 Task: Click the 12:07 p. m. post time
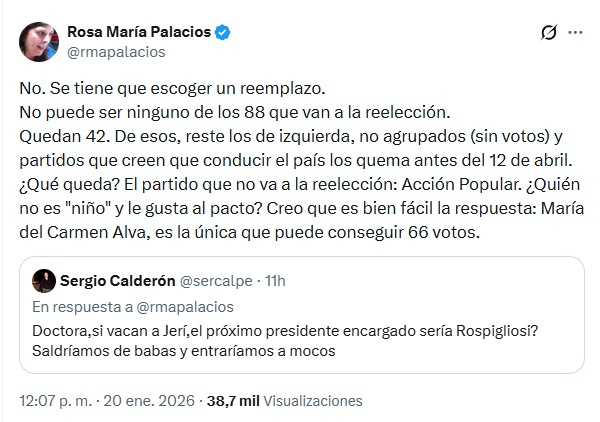(56, 400)
